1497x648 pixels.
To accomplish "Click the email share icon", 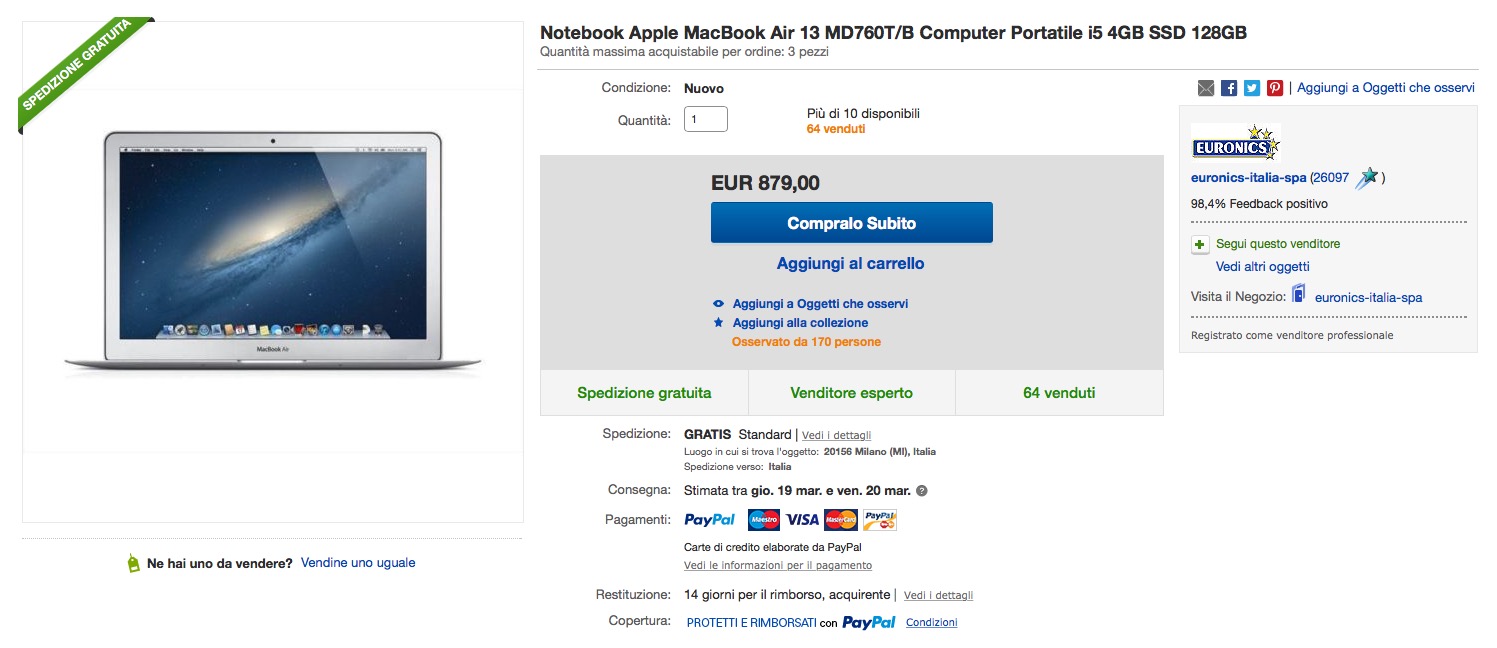I will (x=1206, y=88).
